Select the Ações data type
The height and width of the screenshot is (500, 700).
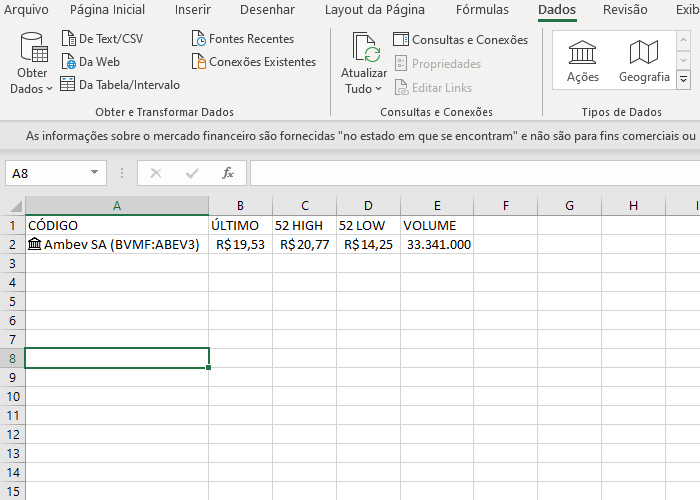click(583, 60)
